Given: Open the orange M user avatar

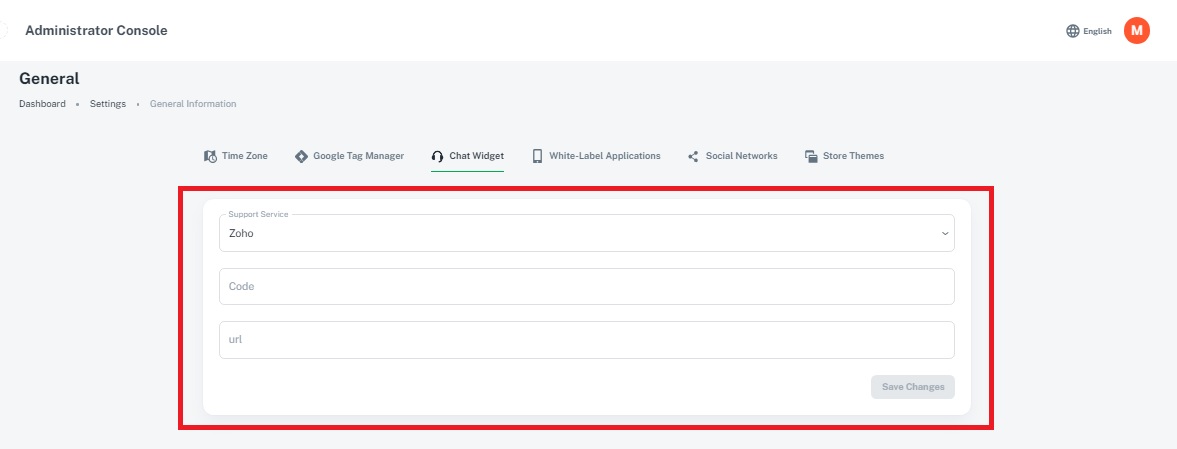Looking at the screenshot, I should [1136, 31].
